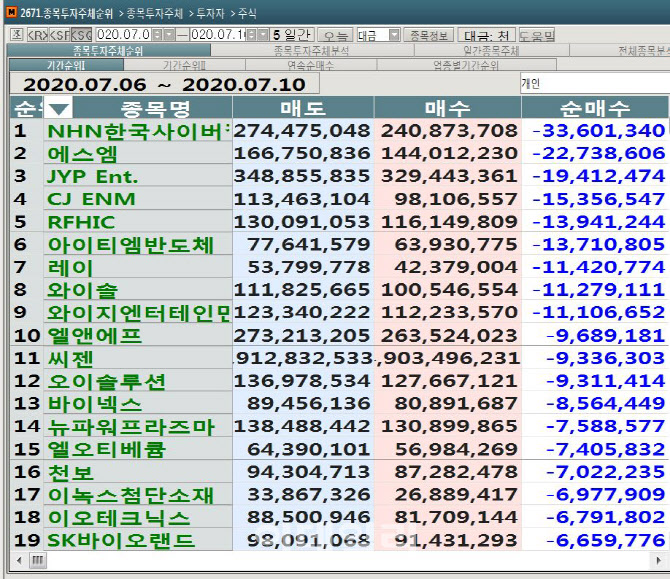Switch to the 종목투자주체순위 tab

point(109,50)
